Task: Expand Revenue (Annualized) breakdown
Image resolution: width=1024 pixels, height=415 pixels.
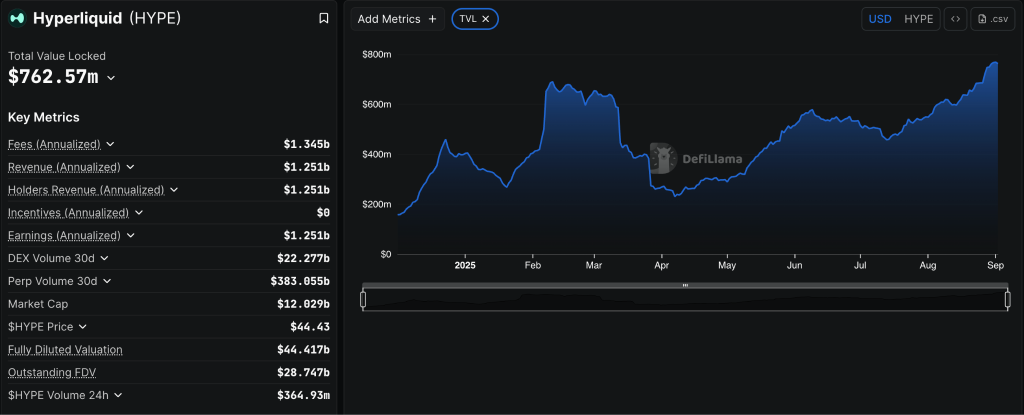Action: click(x=130, y=167)
